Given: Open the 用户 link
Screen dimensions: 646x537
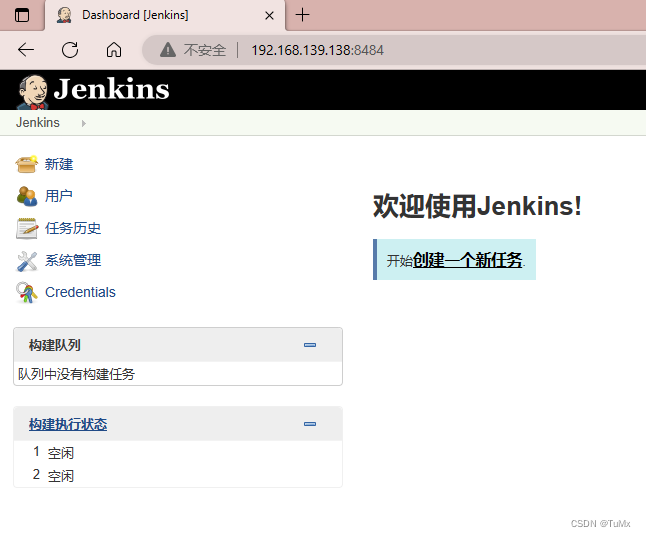Looking at the screenshot, I should tap(59, 196).
